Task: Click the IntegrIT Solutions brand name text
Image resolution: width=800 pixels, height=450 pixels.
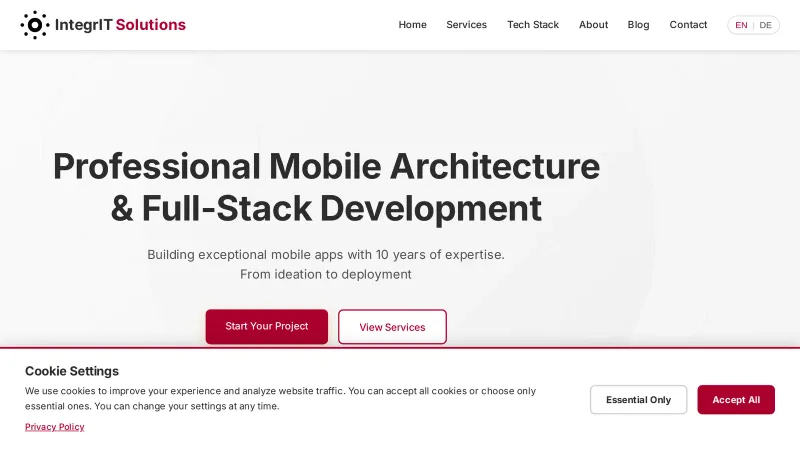Action: [120, 25]
